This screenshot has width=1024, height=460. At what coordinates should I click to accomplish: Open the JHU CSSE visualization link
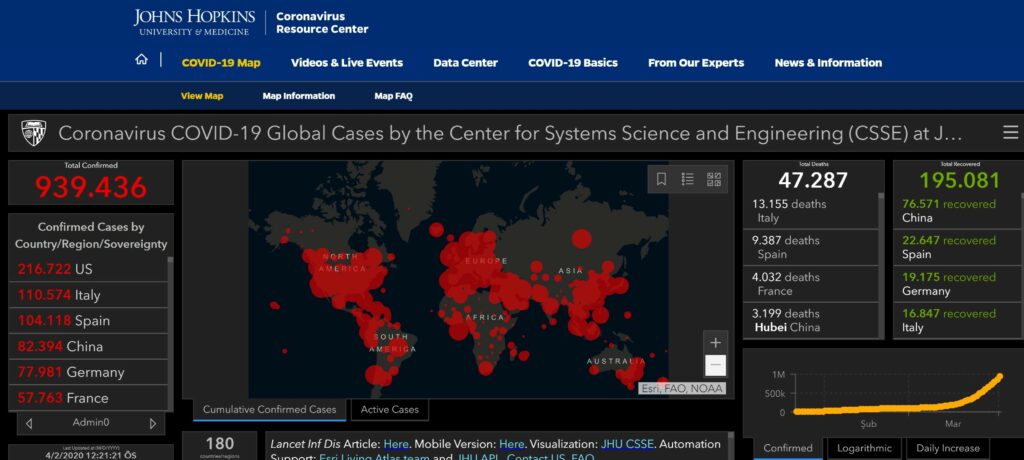tap(627, 444)
